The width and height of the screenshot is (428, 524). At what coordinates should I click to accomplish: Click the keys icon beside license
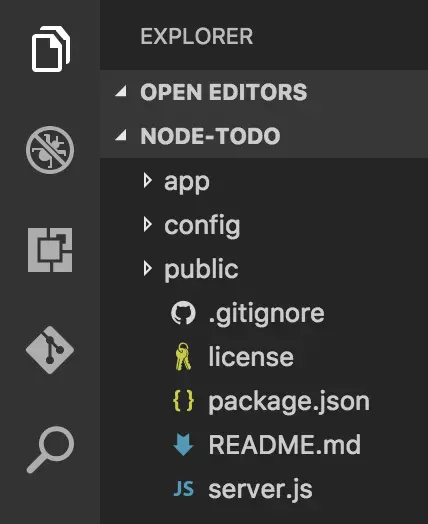point(183,357)
